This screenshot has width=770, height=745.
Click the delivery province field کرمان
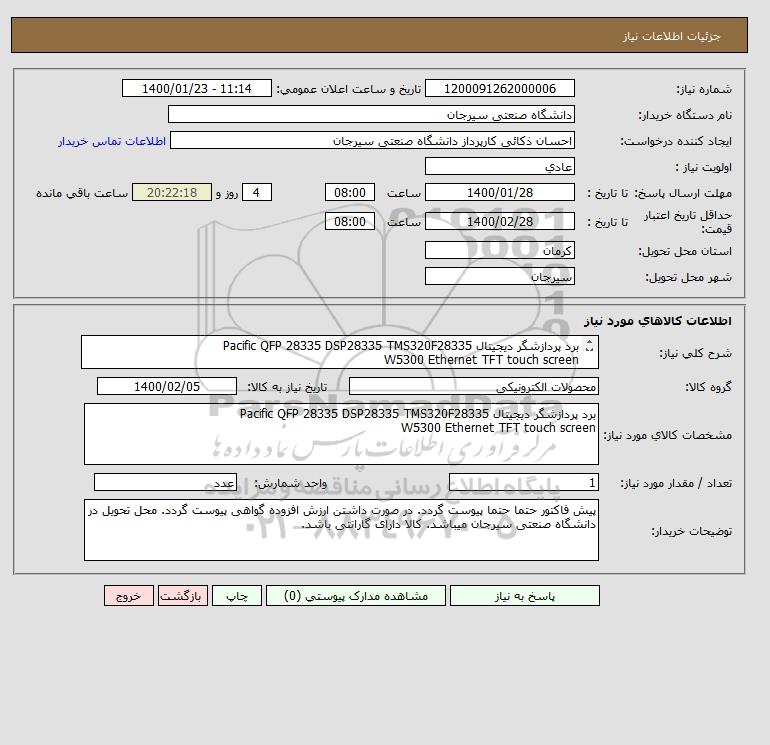(x=499, y=250)
